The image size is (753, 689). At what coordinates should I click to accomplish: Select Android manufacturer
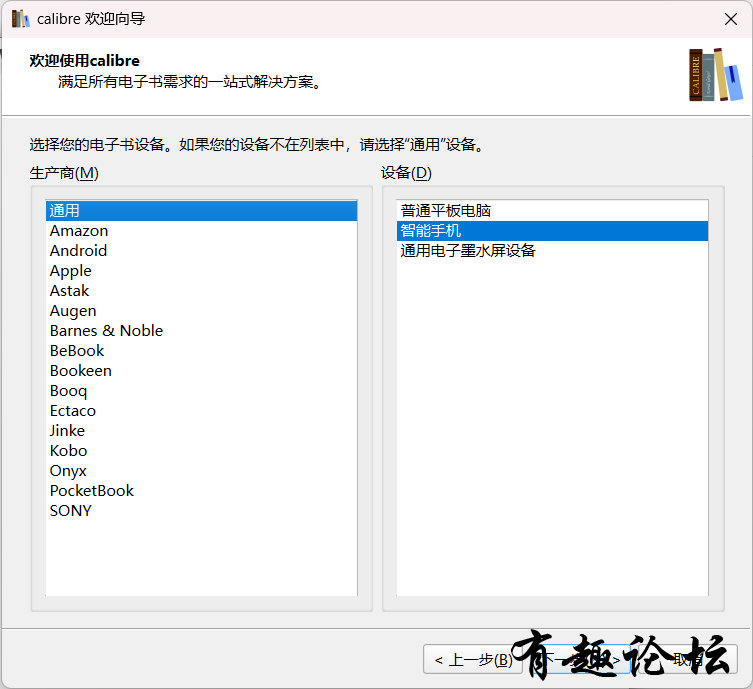click(x=201, y=251)
